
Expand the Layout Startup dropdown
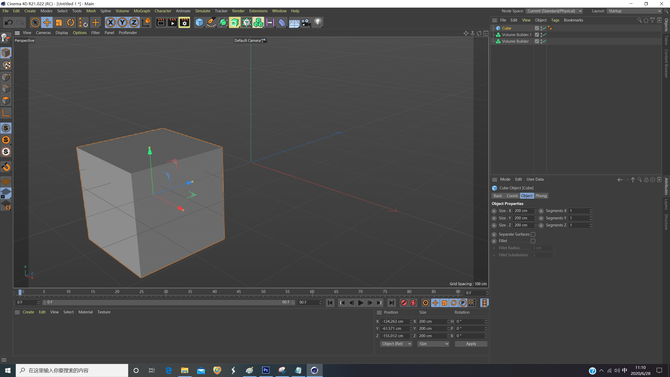pos(634,11)
